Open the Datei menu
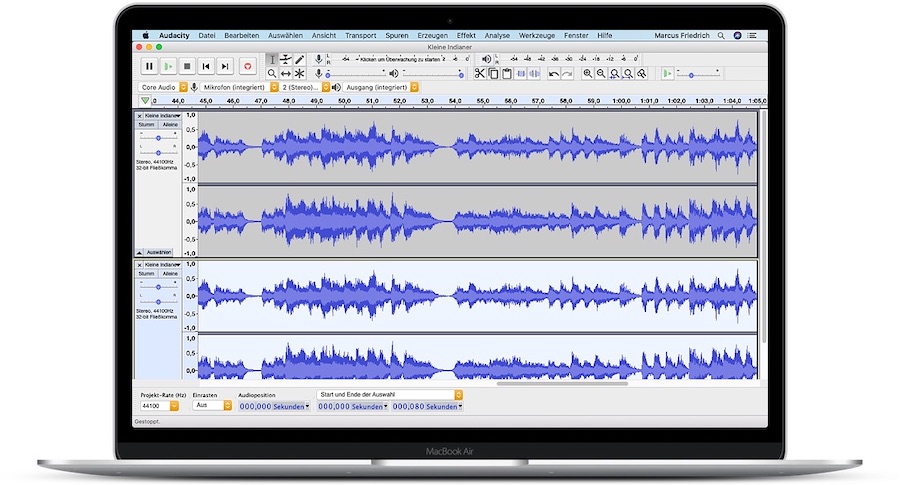 click(x=207, y=36)
